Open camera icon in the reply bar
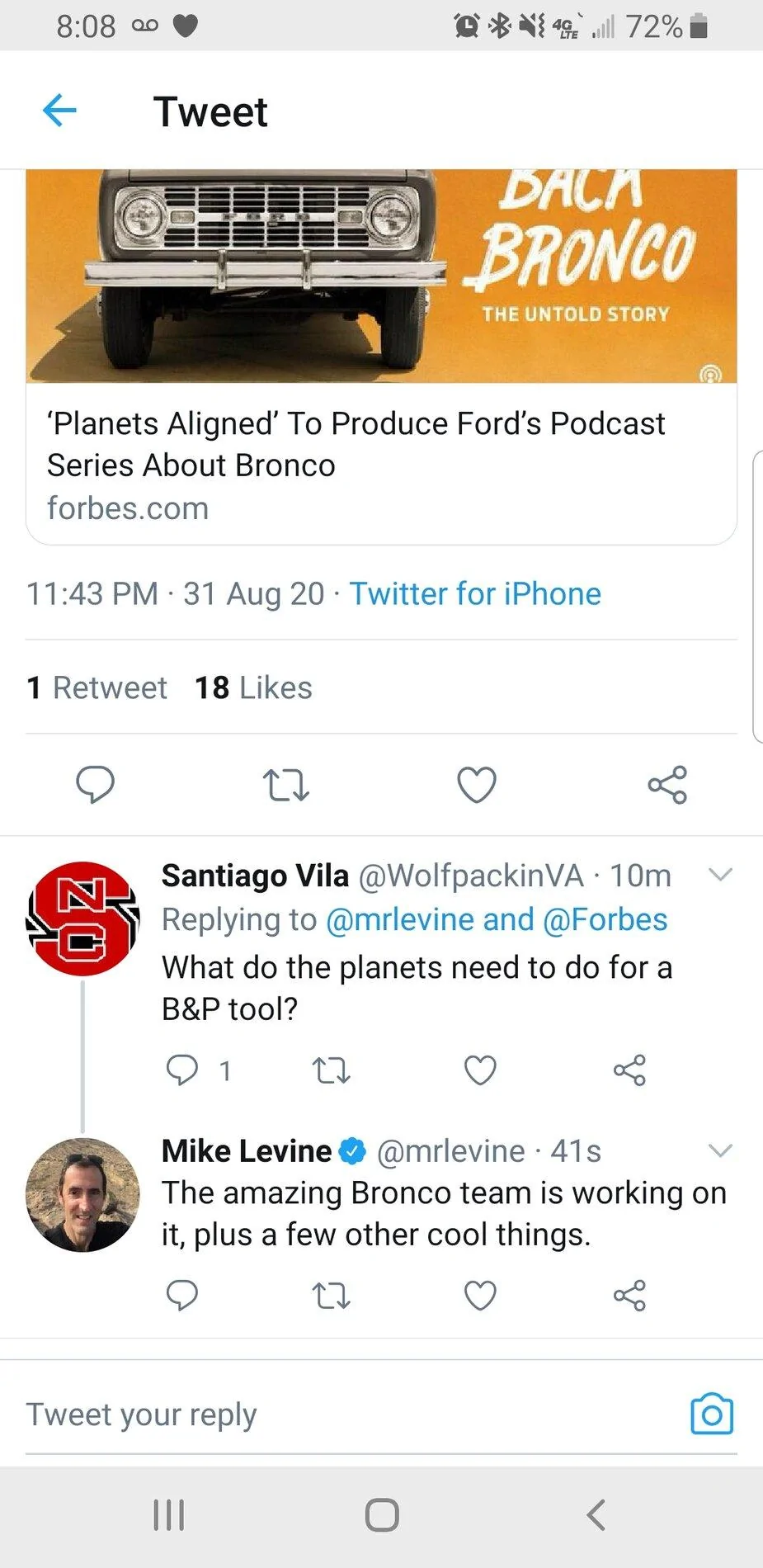This screenshot has width=763, height=1568. 712,1414
